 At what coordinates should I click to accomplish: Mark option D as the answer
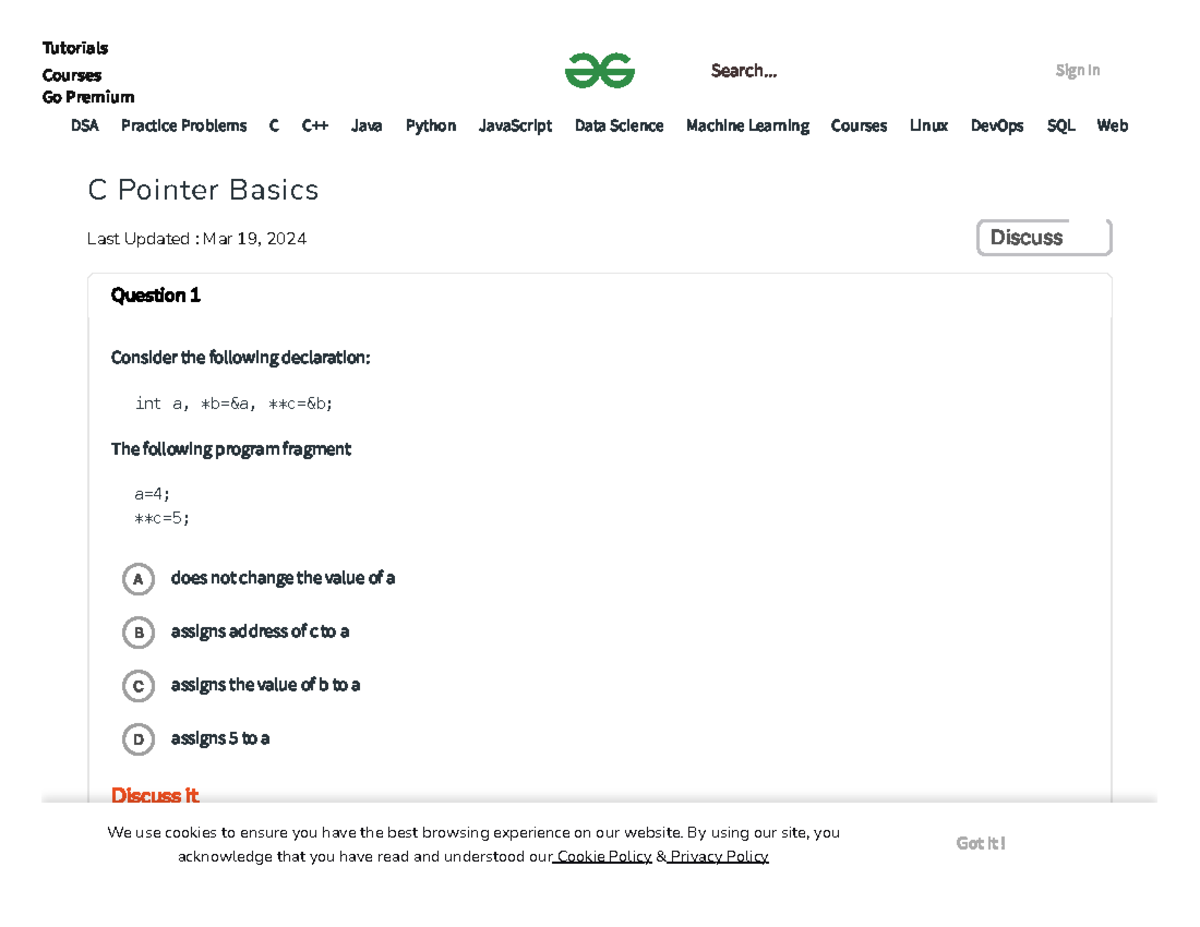138,739
